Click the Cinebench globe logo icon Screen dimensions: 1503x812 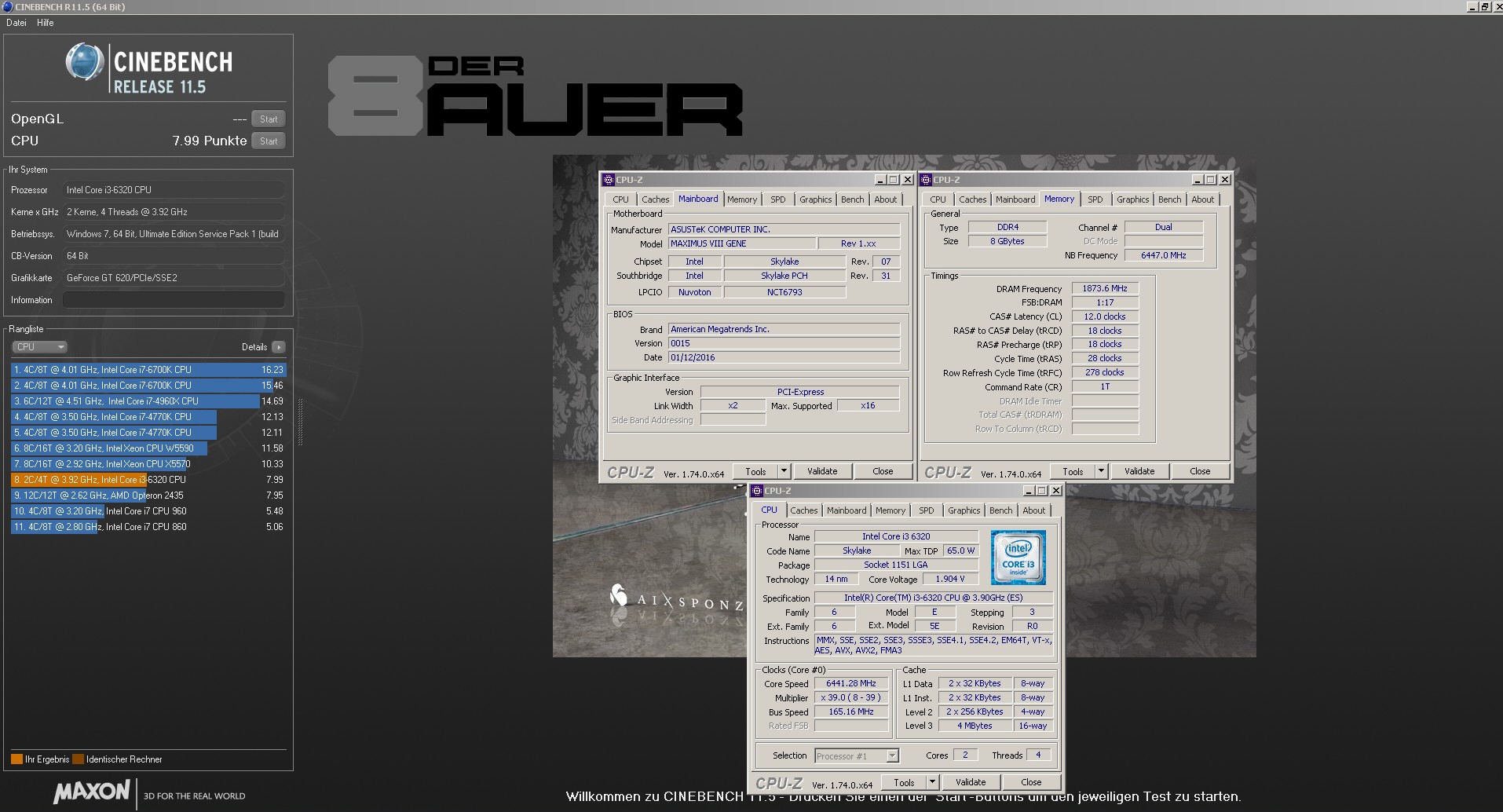[x=85, y=63]
